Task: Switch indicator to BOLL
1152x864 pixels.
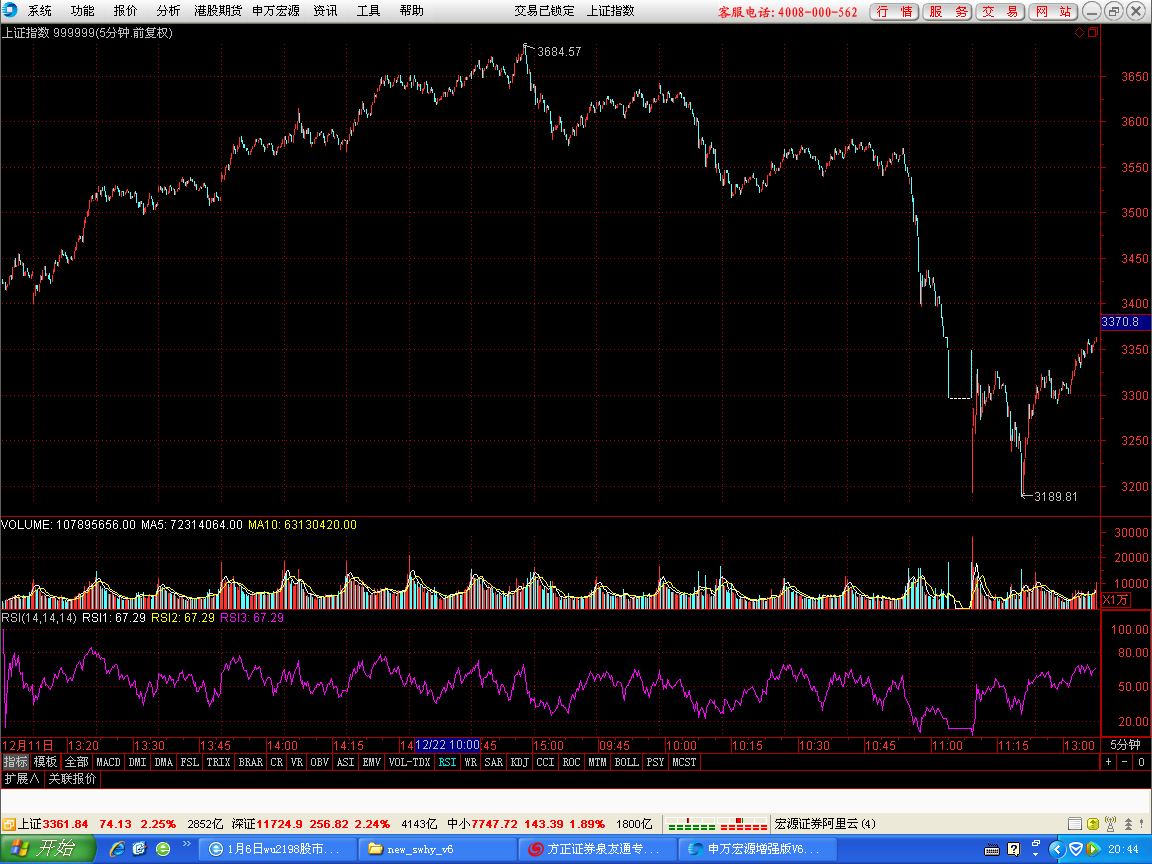Action: pos(627,762)
